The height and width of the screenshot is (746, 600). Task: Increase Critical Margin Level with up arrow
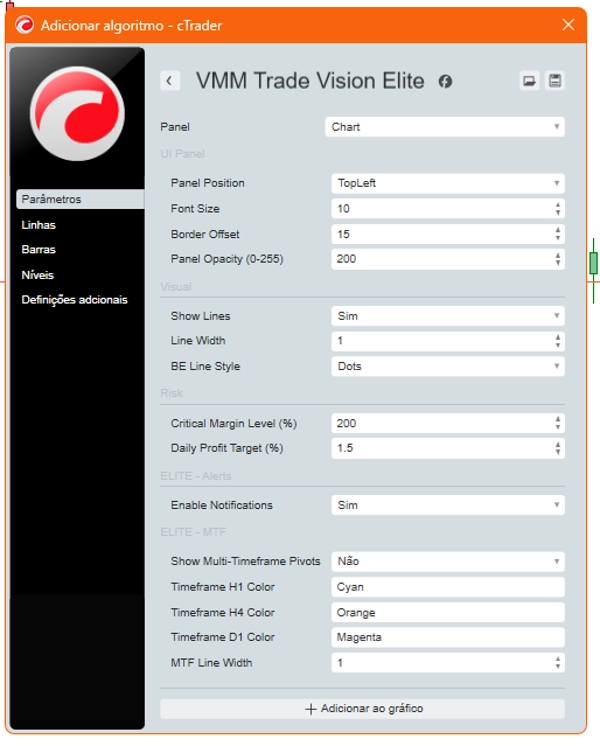[x=558, y=419]
